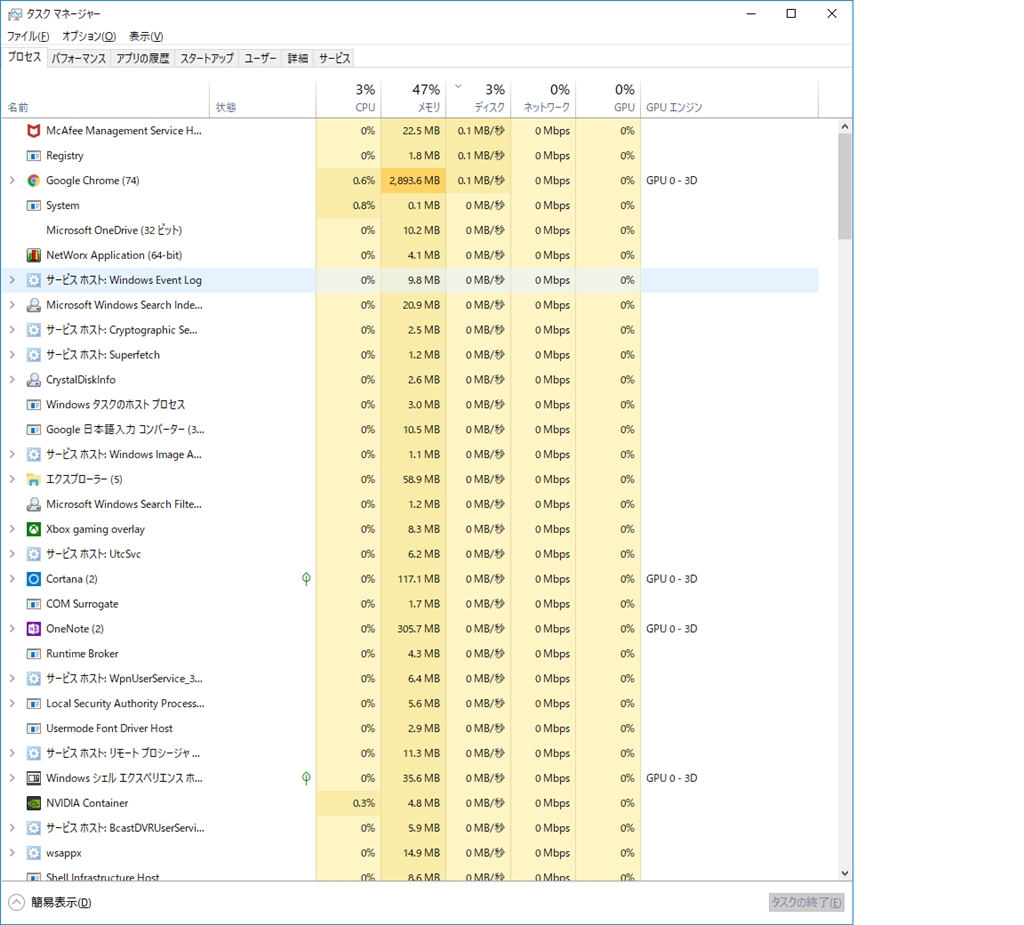Image resolution: width=1024 pixels, height=925 pixels.
Task: Click the wsappx gear icon
Action: click(x=33, y=852)
